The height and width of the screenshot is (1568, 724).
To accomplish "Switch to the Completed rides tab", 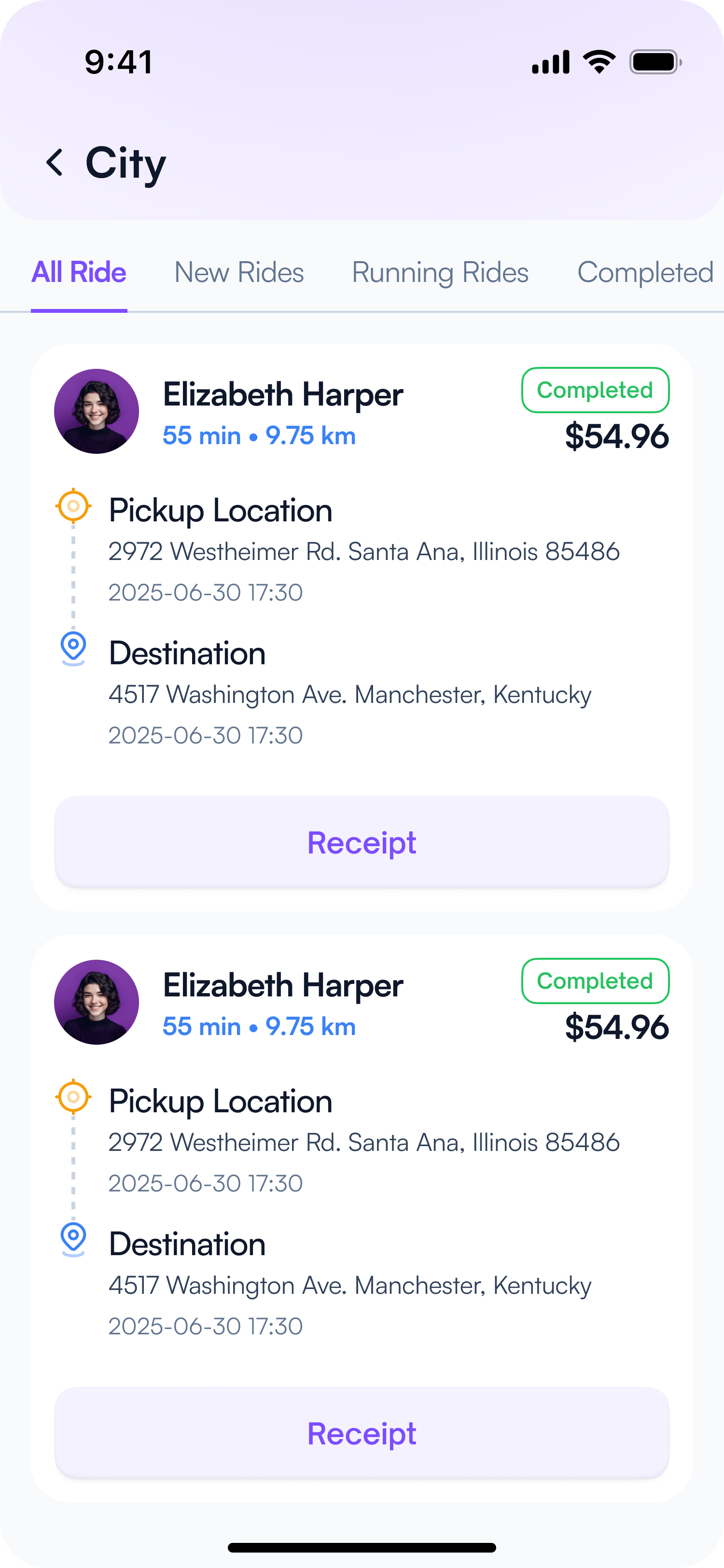I will (645, 272).
